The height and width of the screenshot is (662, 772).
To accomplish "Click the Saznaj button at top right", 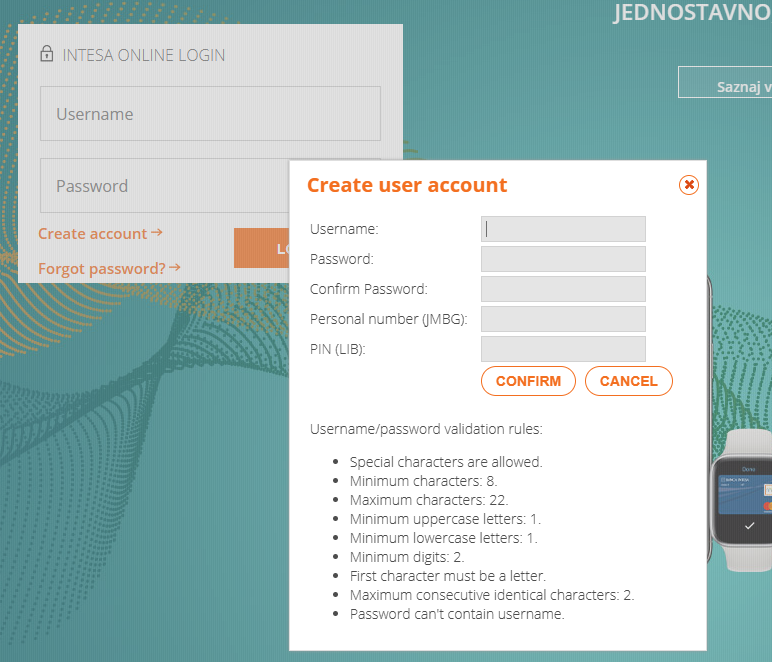I will click(x=726, y=83).
